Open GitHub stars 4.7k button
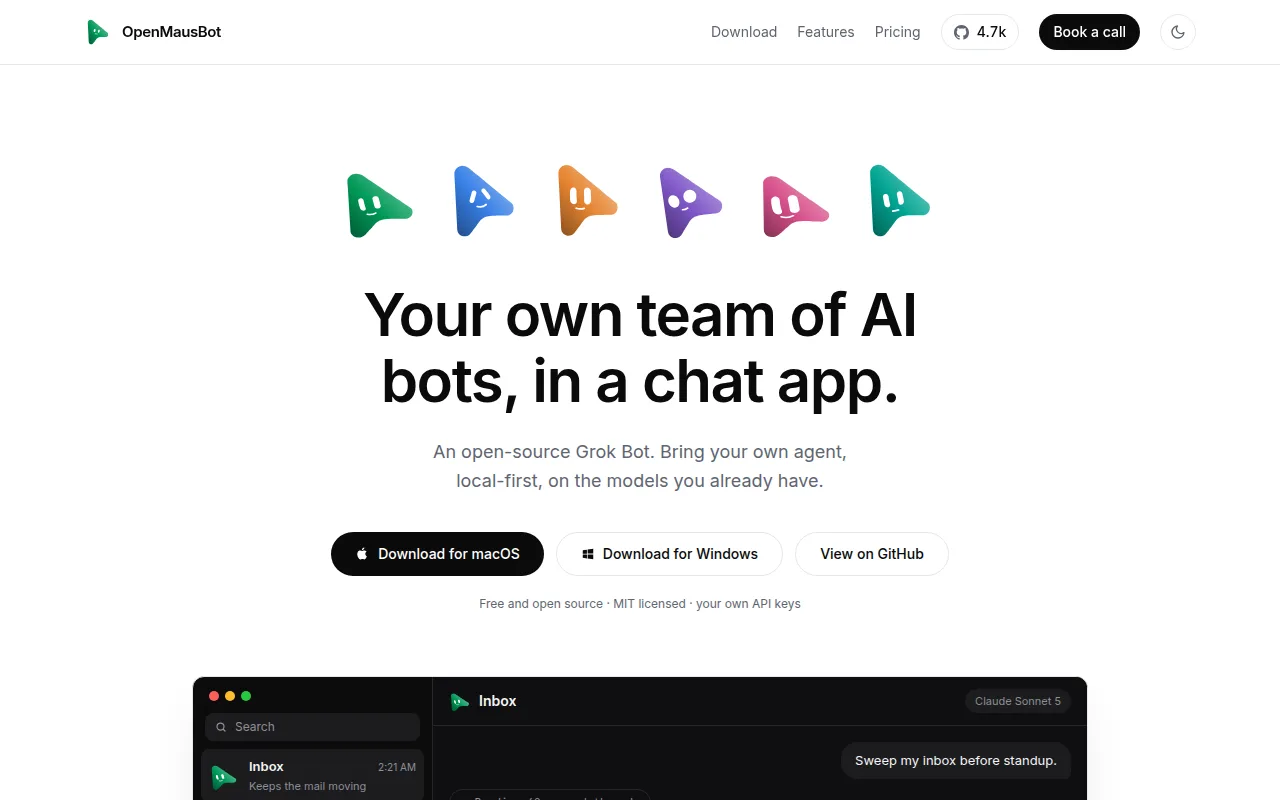 point(980,32)
